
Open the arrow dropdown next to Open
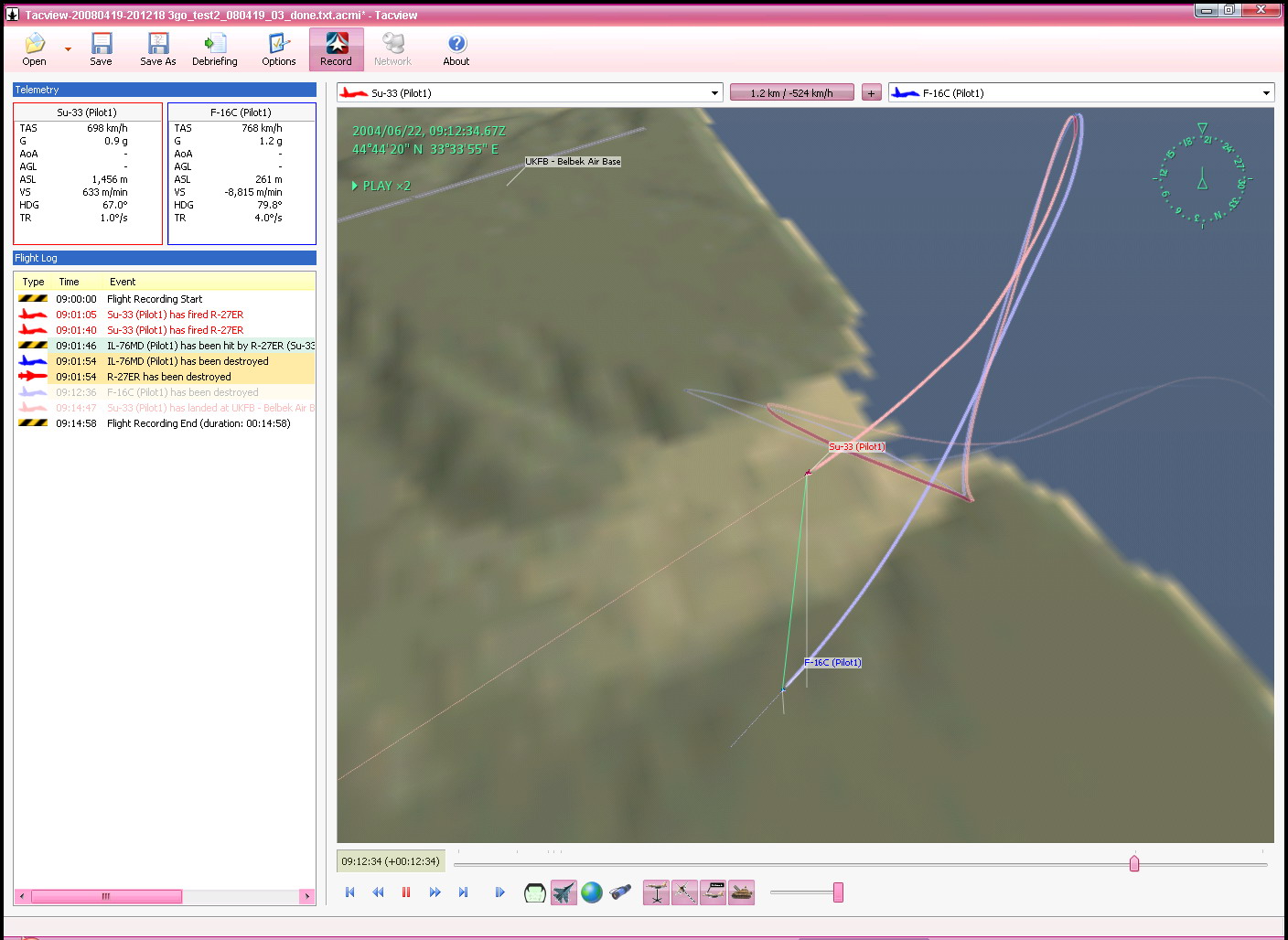pyautogui.click(x=68, y=49)
